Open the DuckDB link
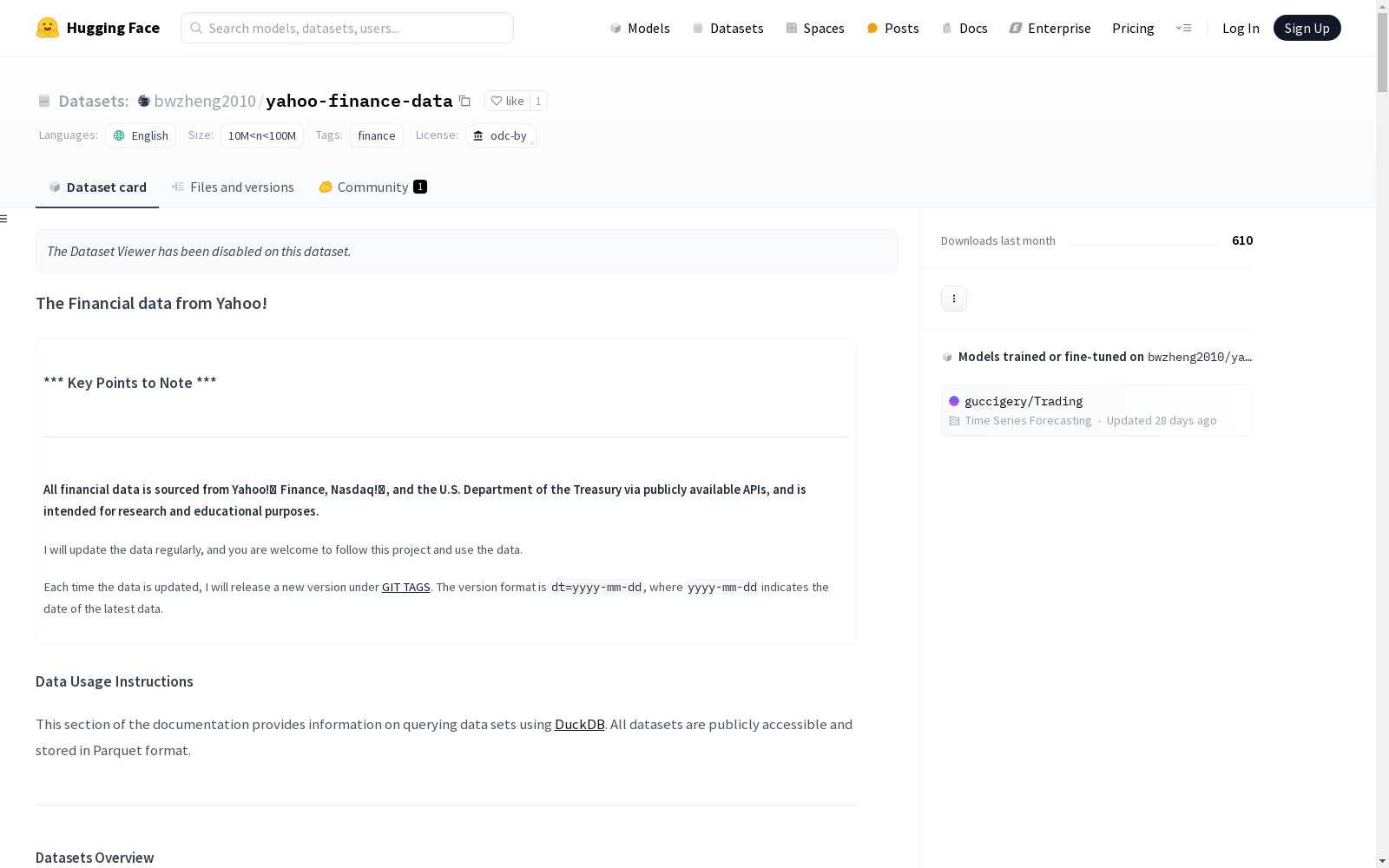Screen dimensions: 1389x868 point(579,724)
